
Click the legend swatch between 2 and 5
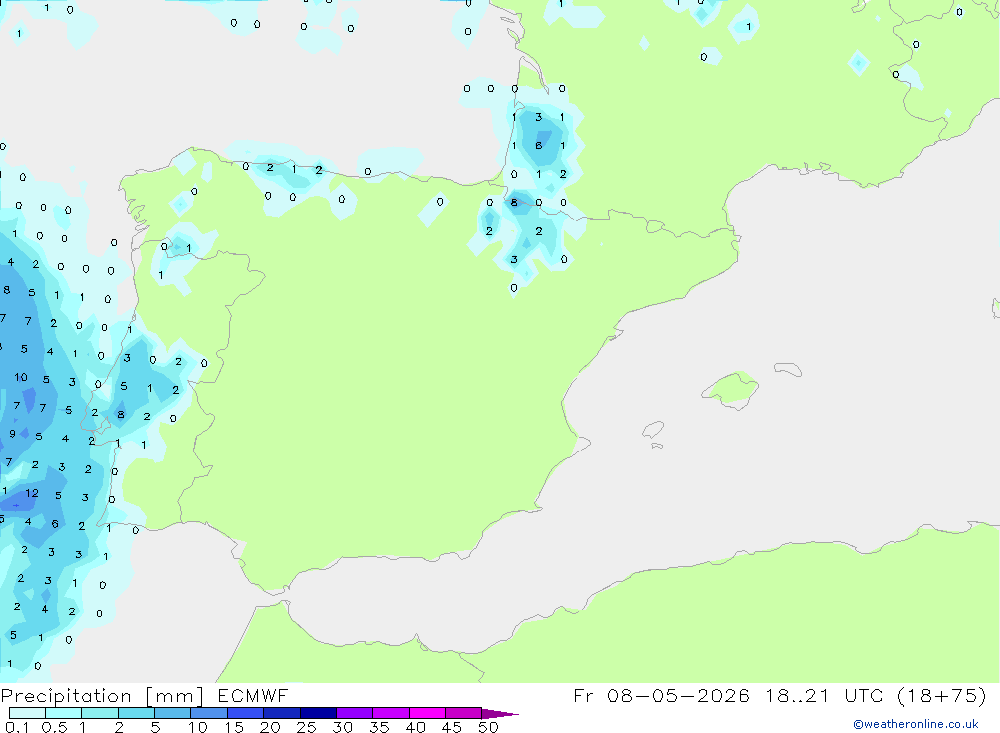click(x=136, y=713)
